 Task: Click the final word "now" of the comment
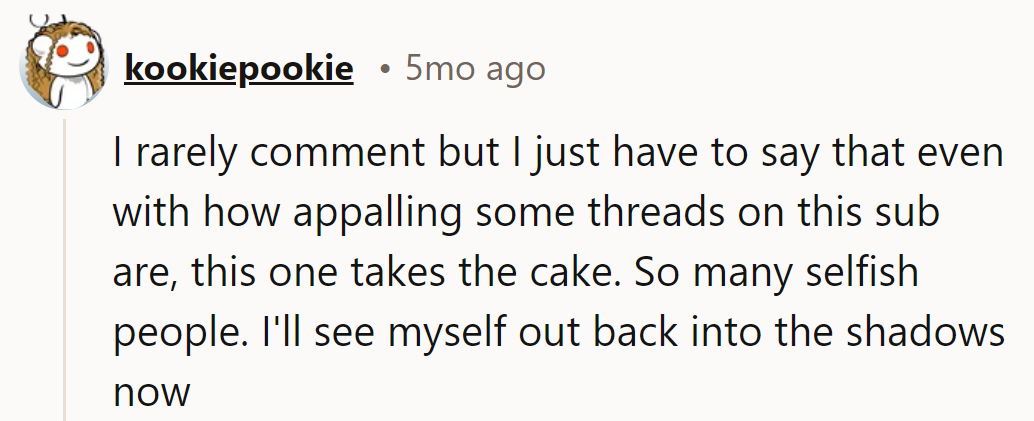[x=151, y=392]
